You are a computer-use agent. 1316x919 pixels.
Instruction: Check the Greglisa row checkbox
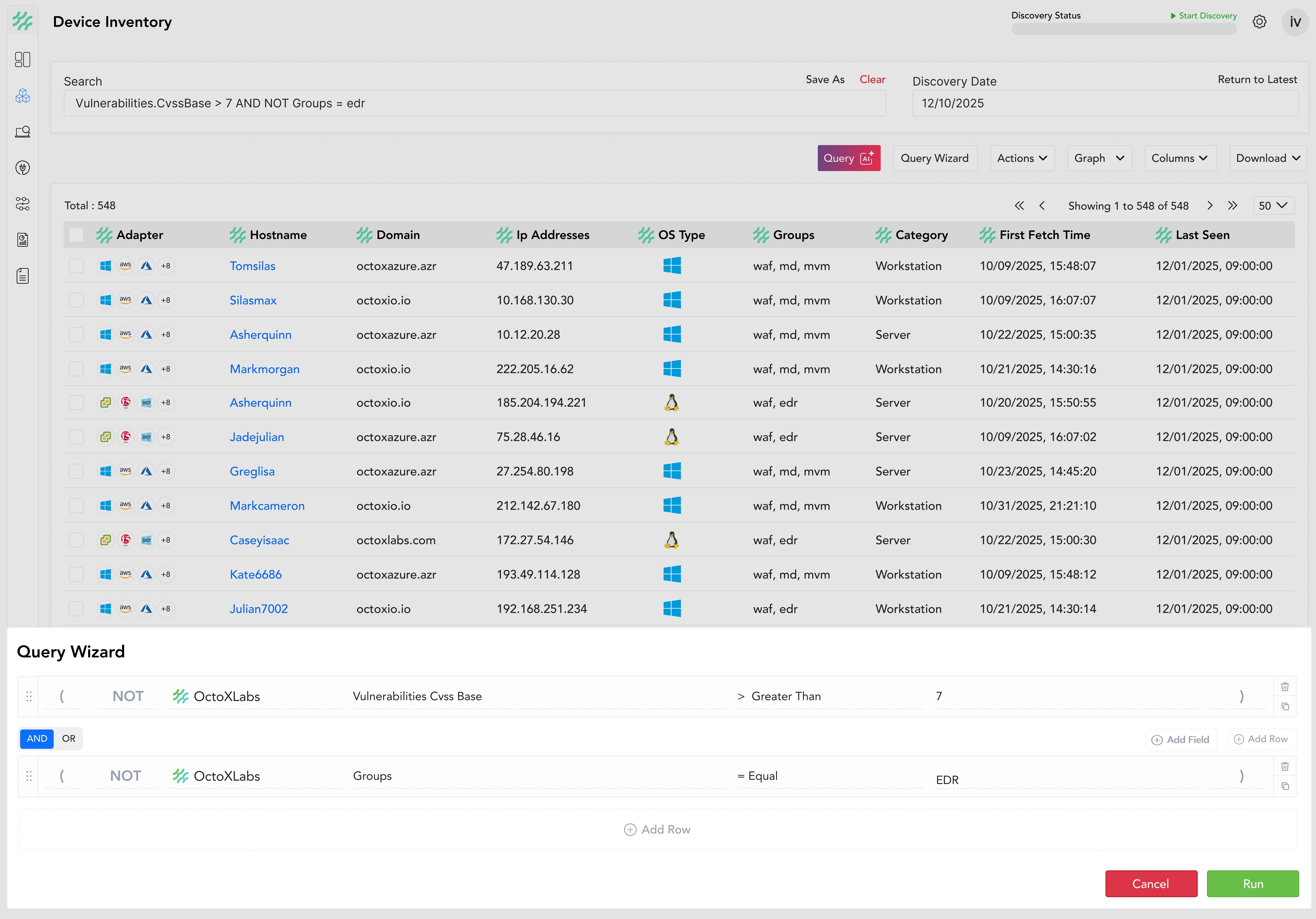coord(76,471)
